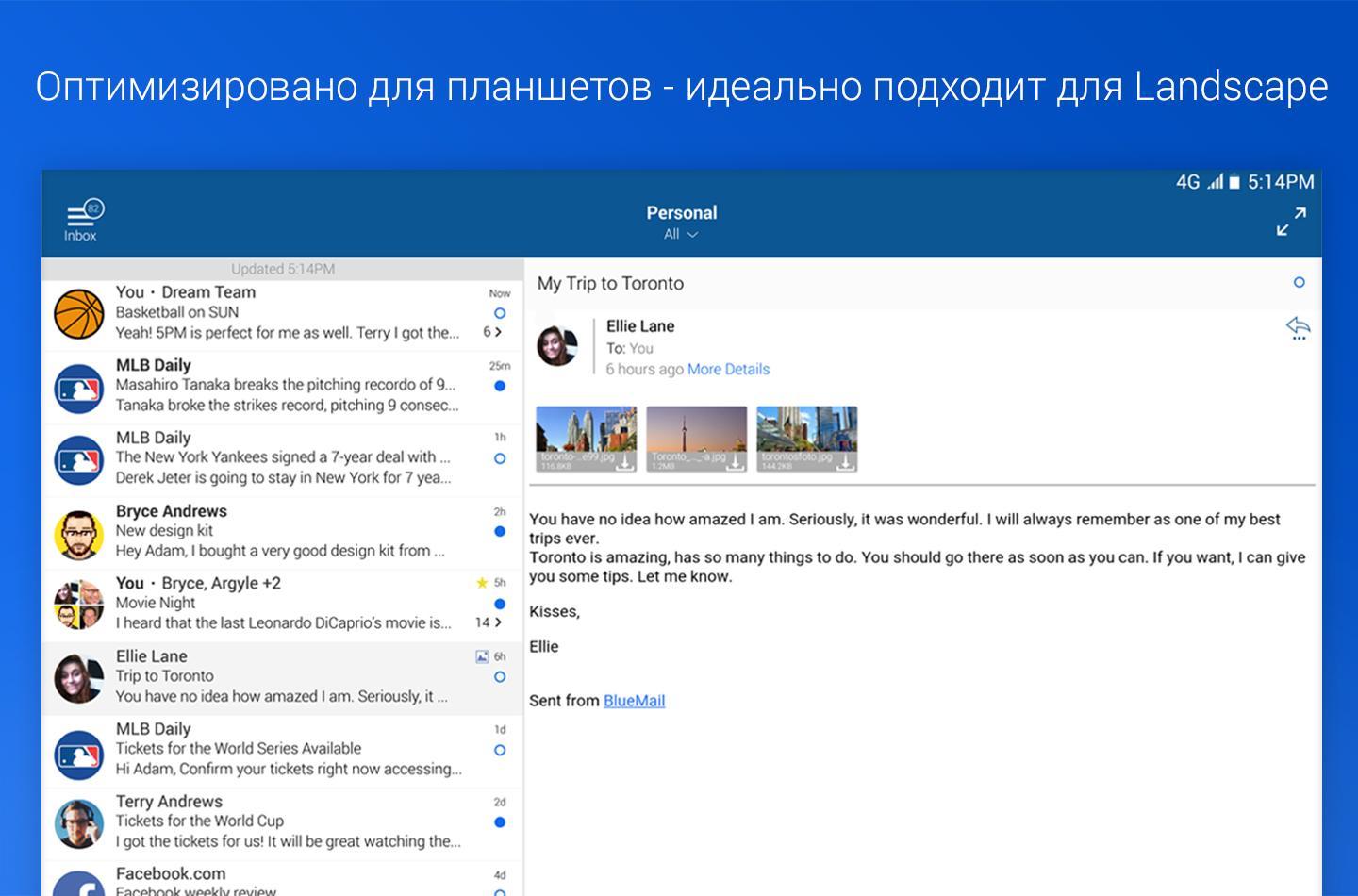Toggle unread dot on Masahiro Tanaka email
The height and width of the screenshot is (896, 1358).
tap(500, 386)
